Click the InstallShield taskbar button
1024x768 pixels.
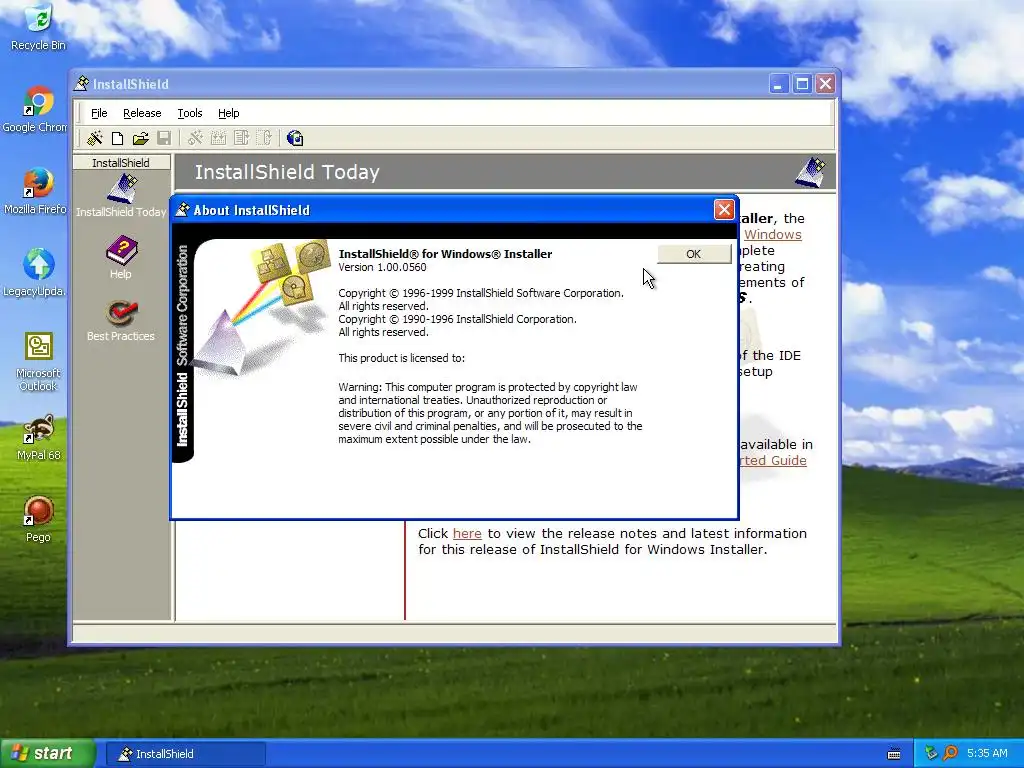pos(185,754)
